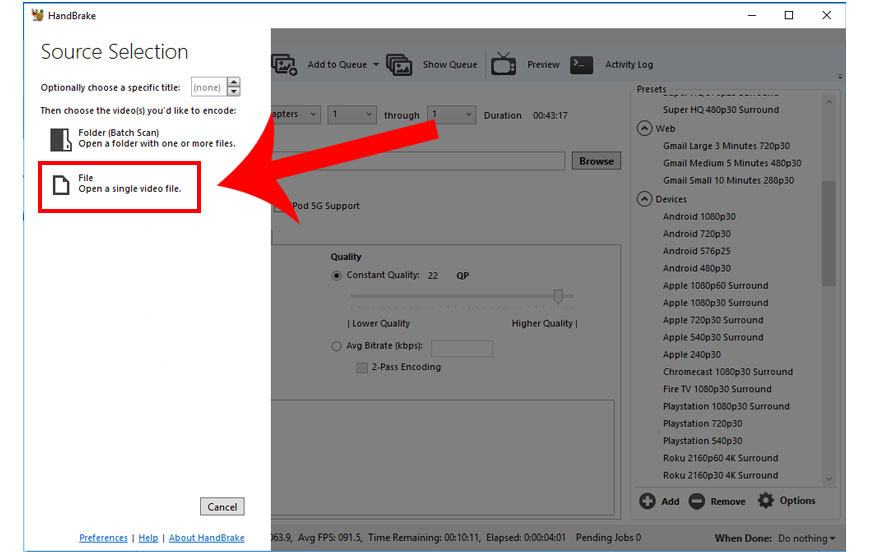Open the About HandBrake link
The height and width of the screenshot is (552, 880).
(207, 537)
